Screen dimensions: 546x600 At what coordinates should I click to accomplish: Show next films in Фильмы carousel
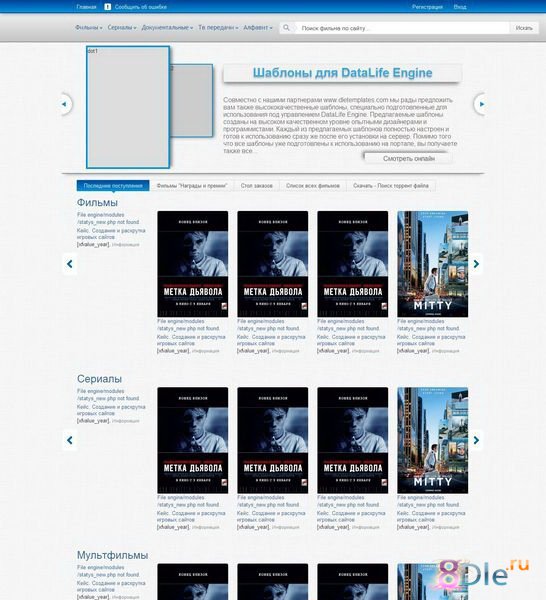tap(476, 264)
